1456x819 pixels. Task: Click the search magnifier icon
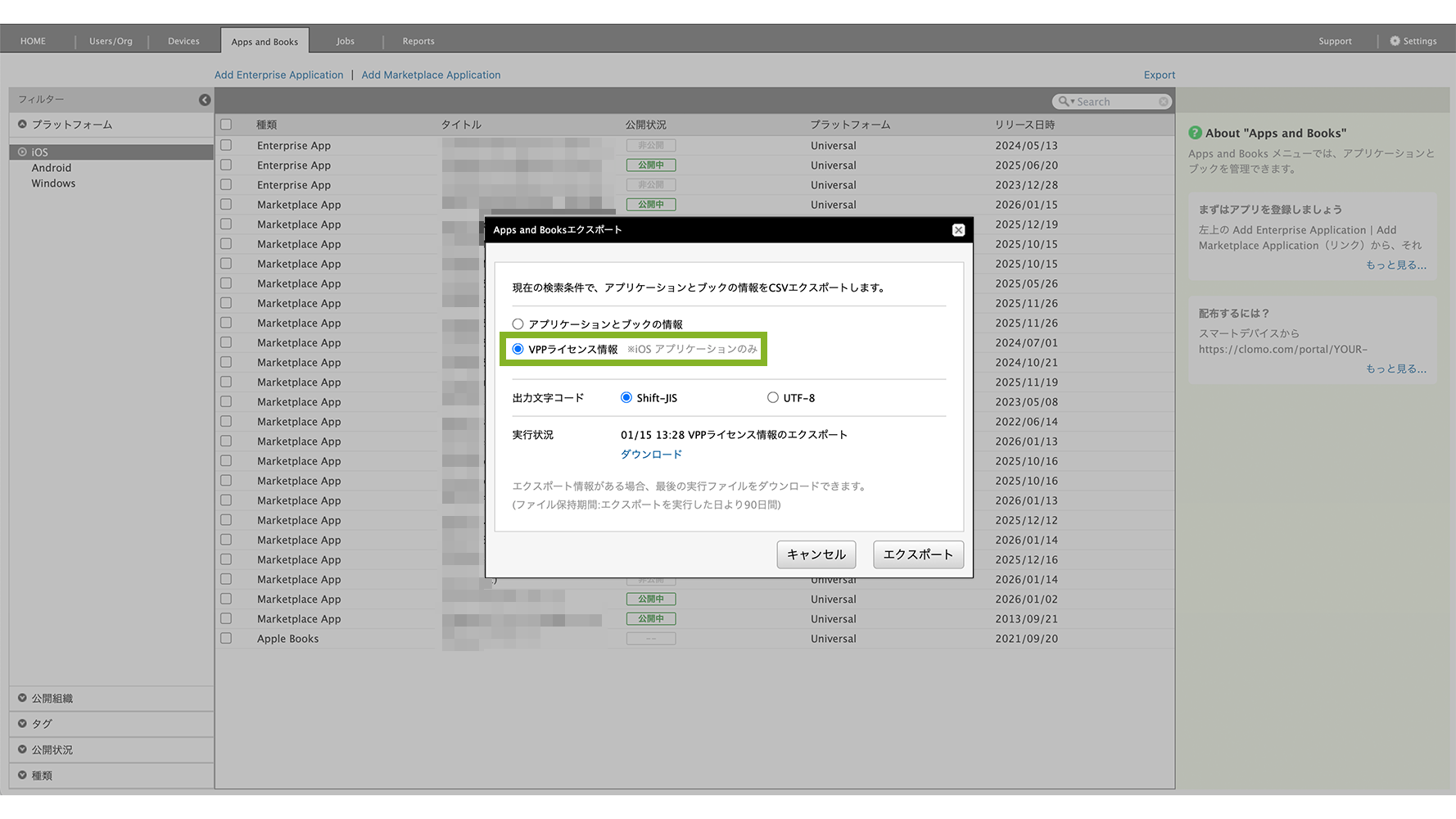pyautogui.click(x=1063, y=102)
